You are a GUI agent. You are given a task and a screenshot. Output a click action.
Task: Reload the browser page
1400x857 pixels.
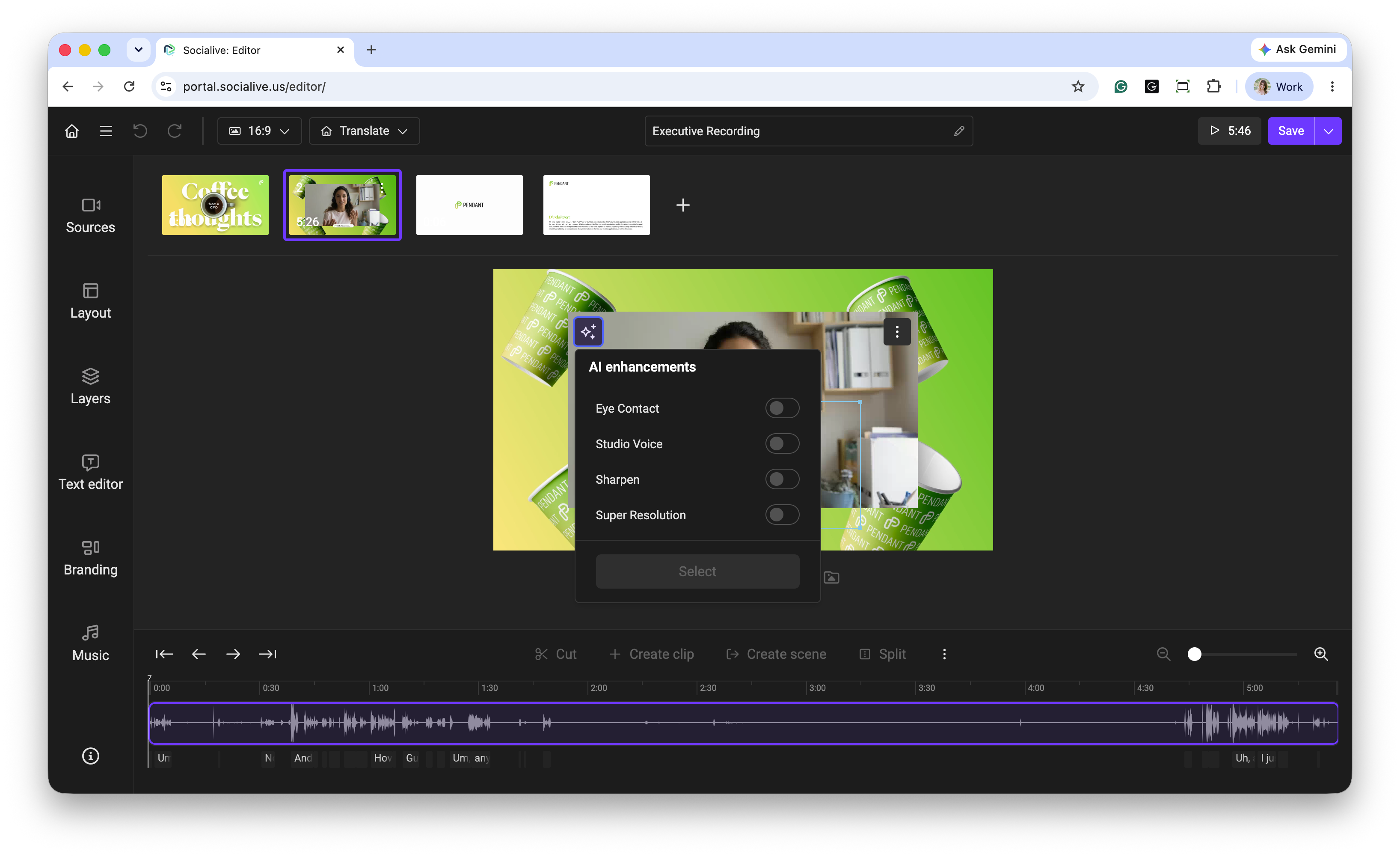coord(130,86)
